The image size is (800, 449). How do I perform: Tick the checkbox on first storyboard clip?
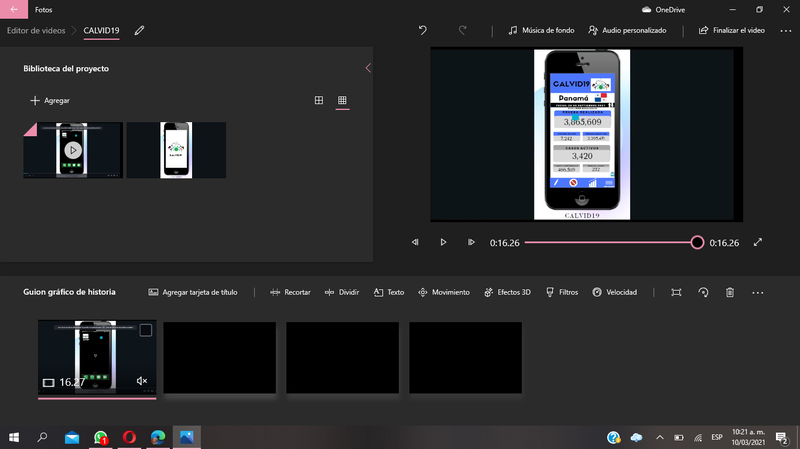click(x=146, y=330)
